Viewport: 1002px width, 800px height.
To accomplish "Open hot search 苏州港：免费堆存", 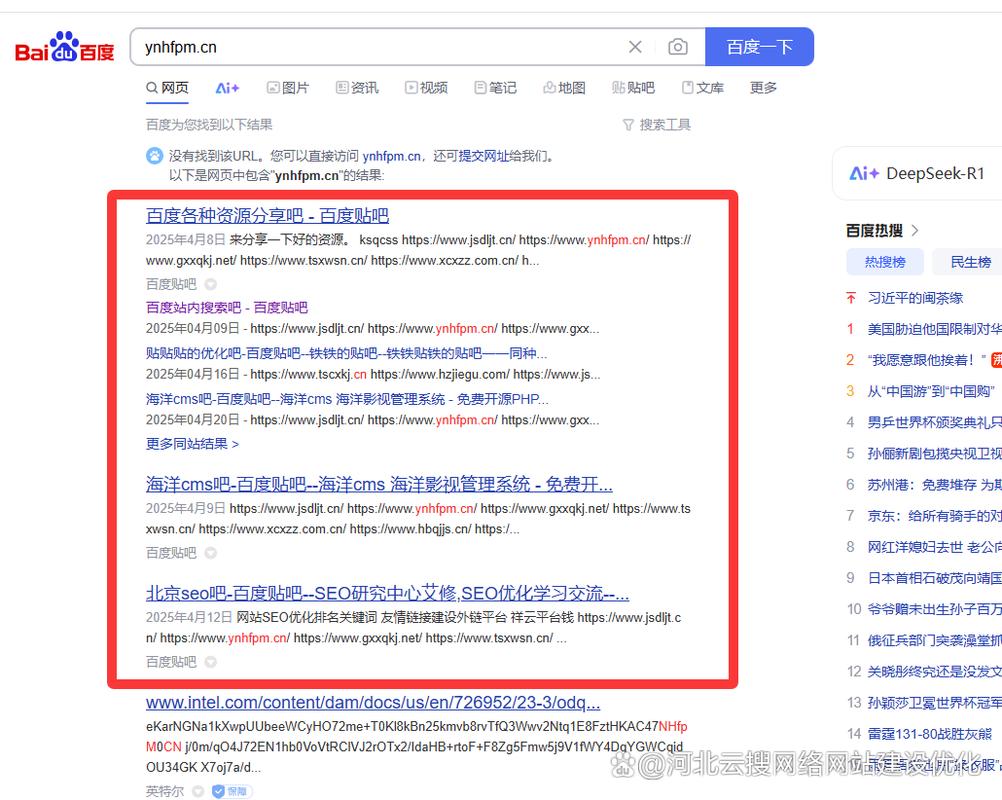I will tap(934, 485).
